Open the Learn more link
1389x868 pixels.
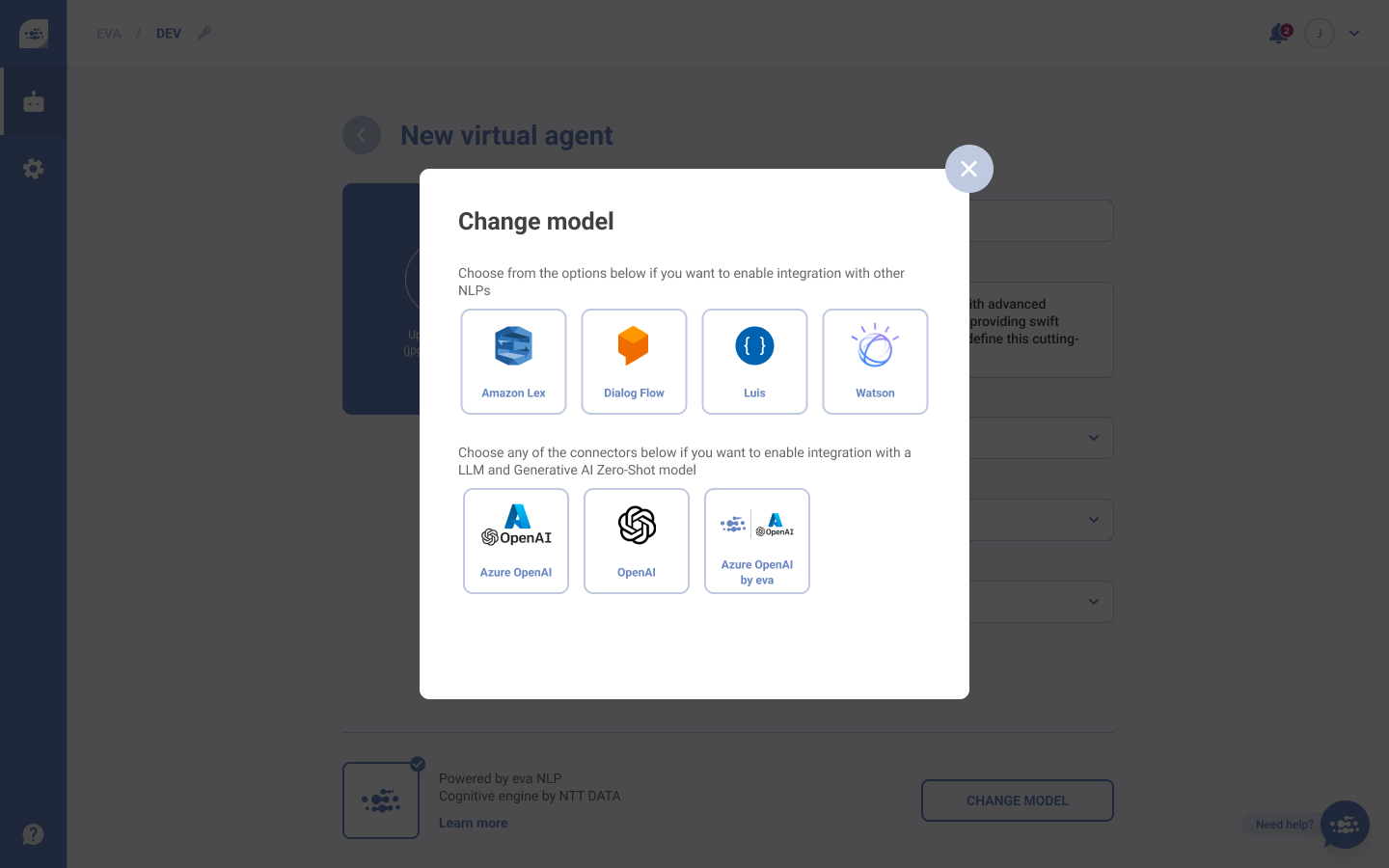(x=473, y=823)
